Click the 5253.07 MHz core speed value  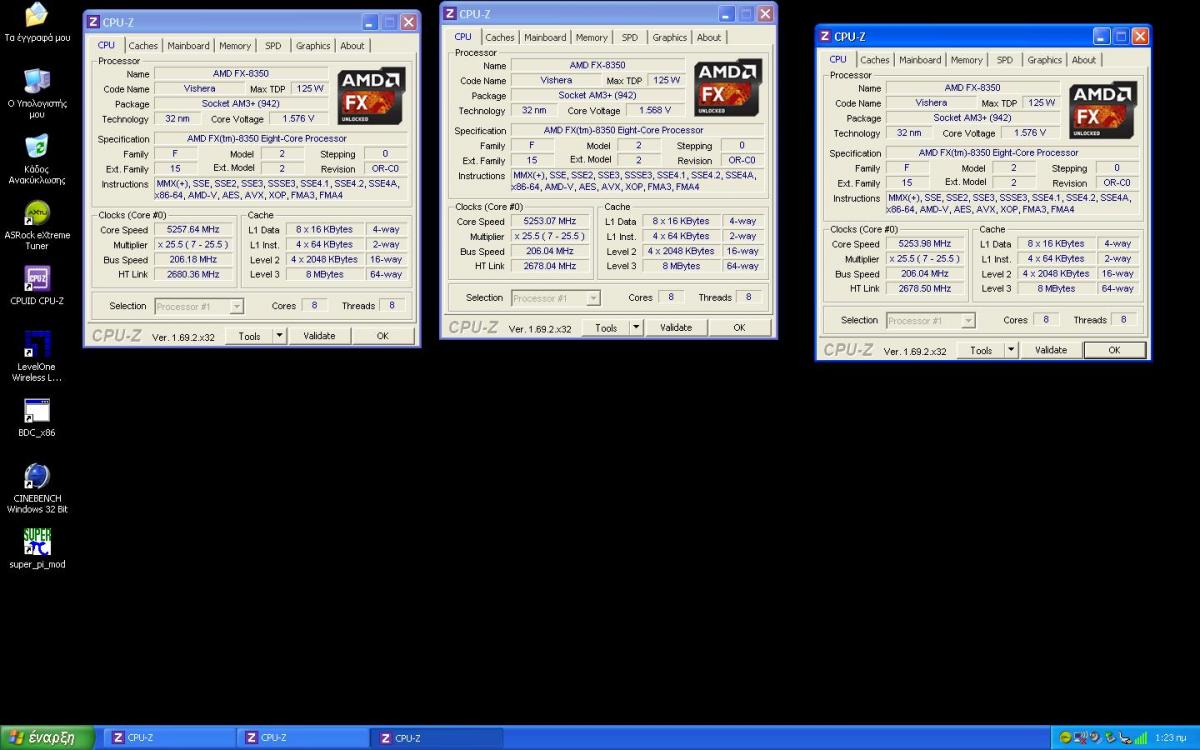tap(551, 222)
